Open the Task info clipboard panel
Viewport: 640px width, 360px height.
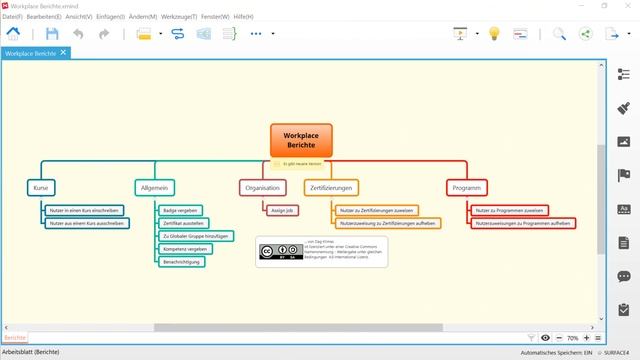click(x=624, y=310)
